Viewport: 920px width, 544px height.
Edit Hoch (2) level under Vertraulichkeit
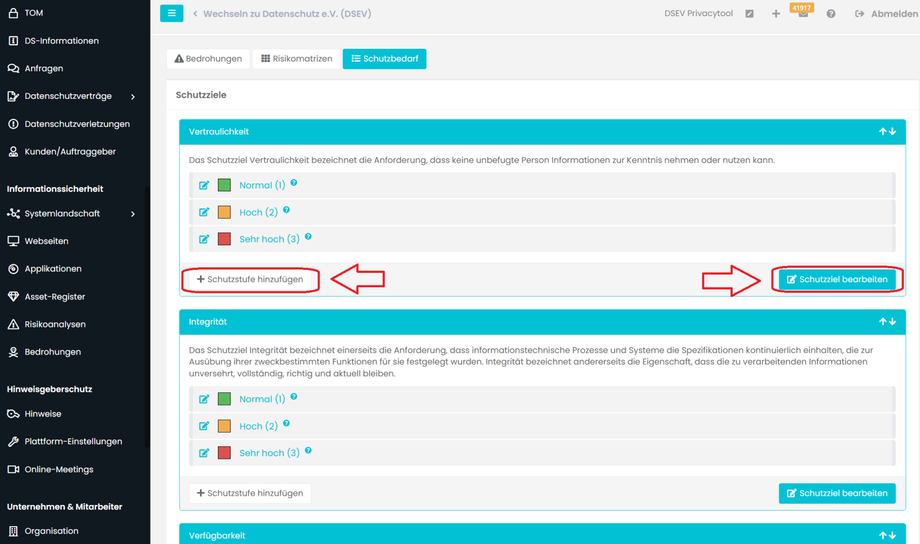pyautogui.click(x=204, y=212)
